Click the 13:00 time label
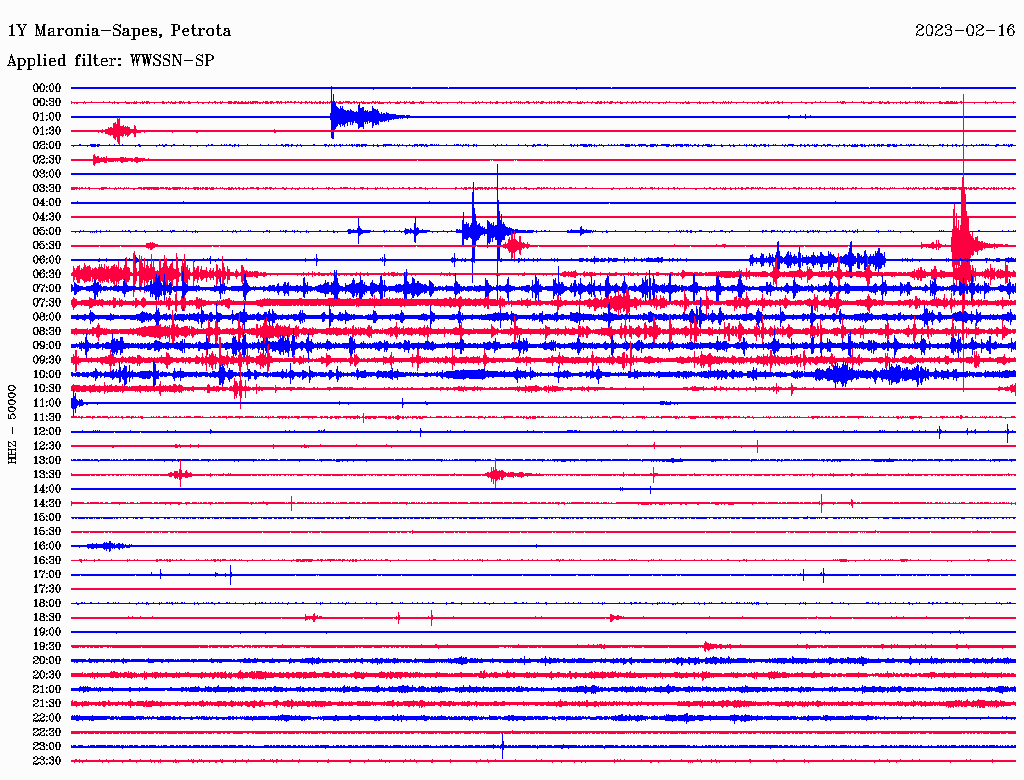1024x780 pixels. pyautogui.click(x=47, y=461)
